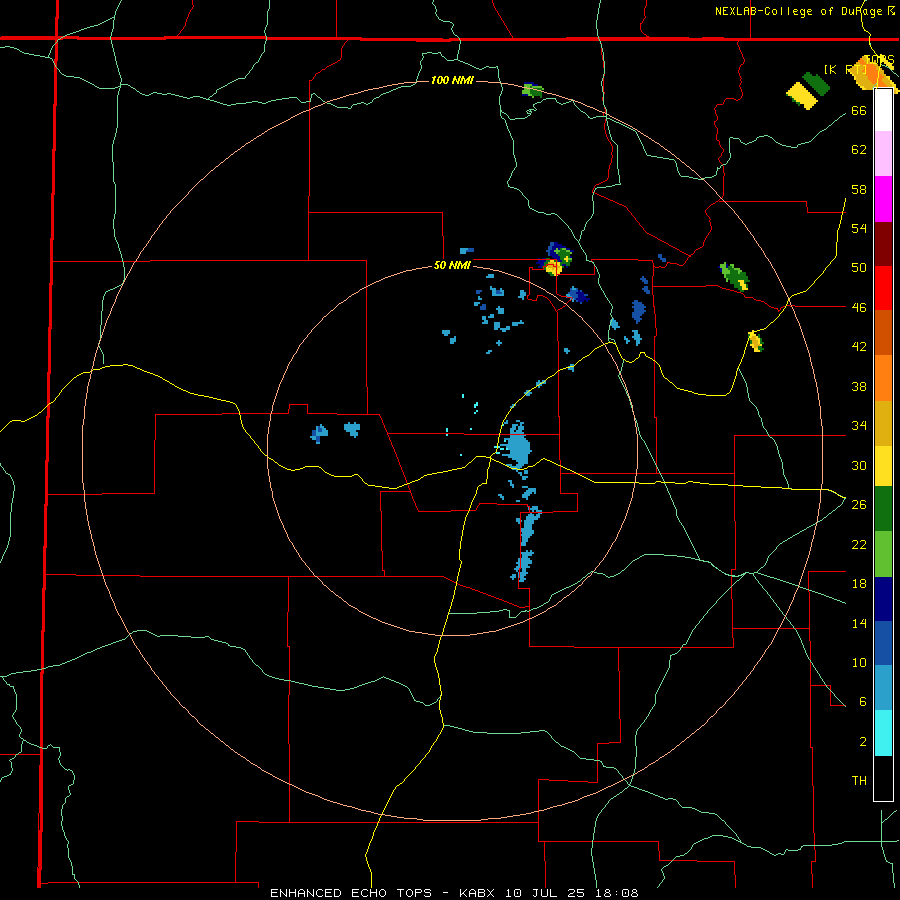This screenshot has height=900, width=900.
Task: Click the dark orange color scale swatch
Action: (883, 332)
